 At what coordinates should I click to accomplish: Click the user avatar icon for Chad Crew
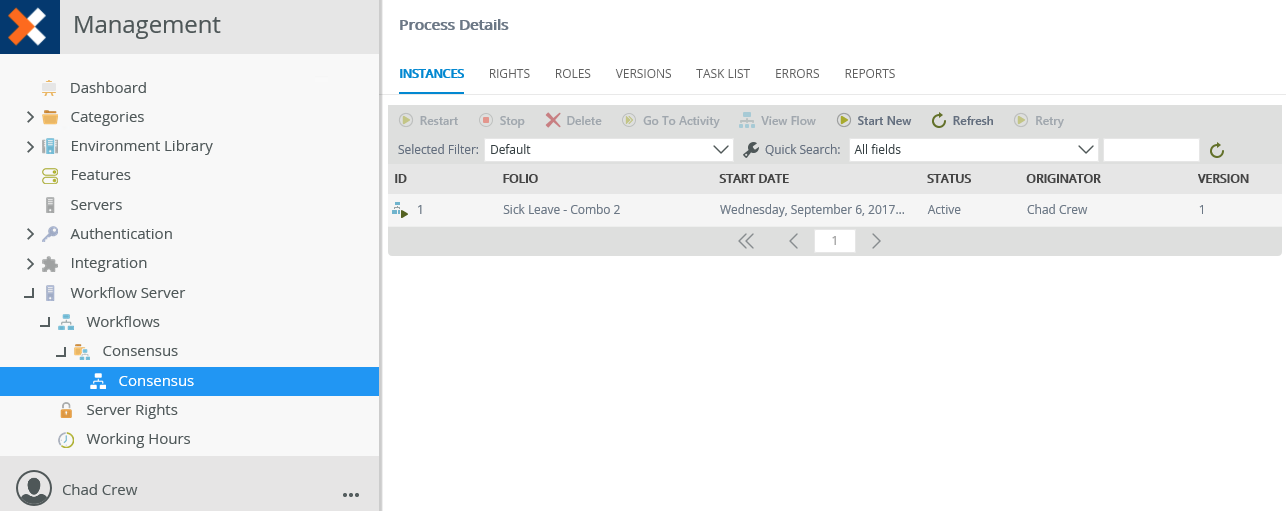34,488
